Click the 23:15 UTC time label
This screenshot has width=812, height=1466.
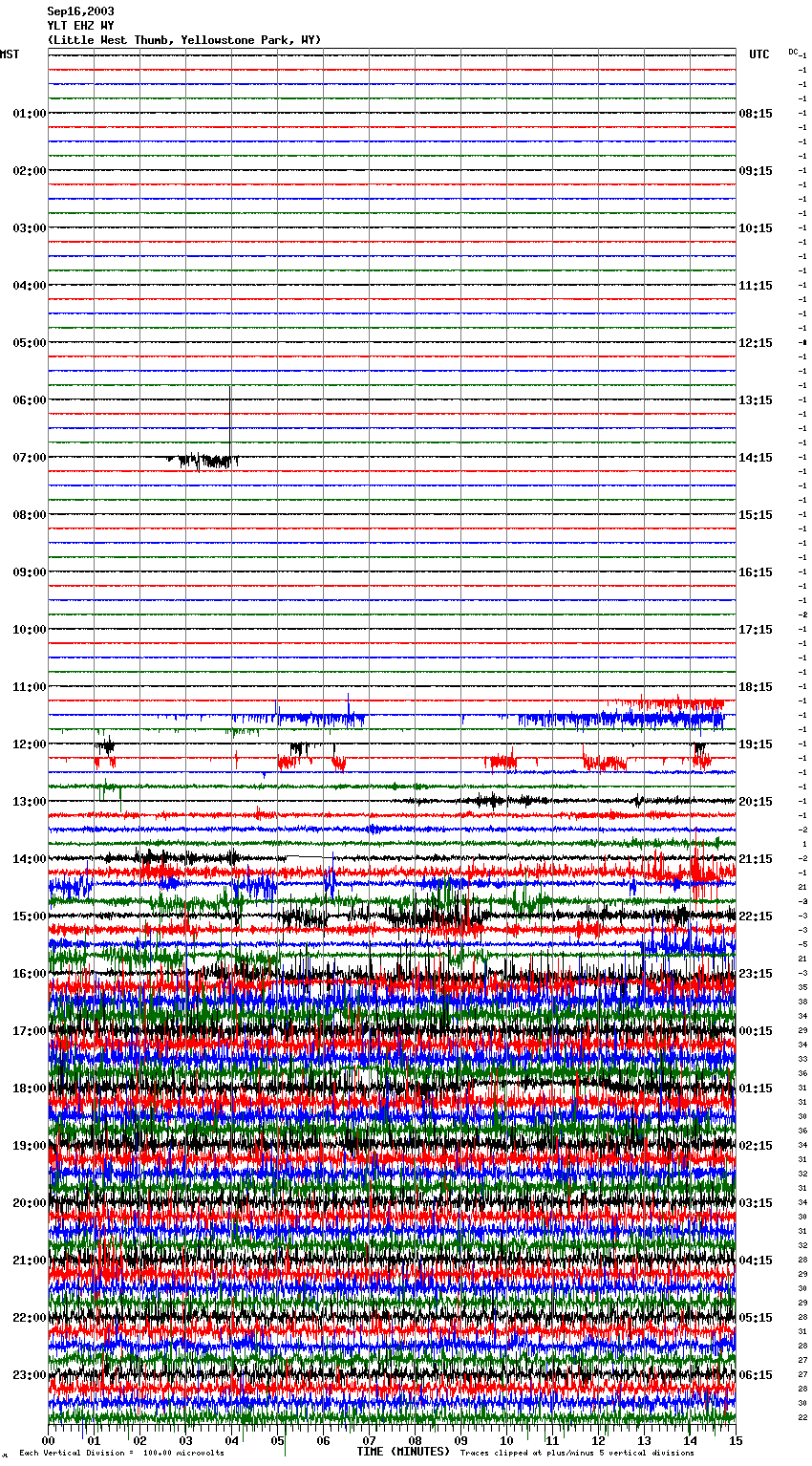point(756,974)
